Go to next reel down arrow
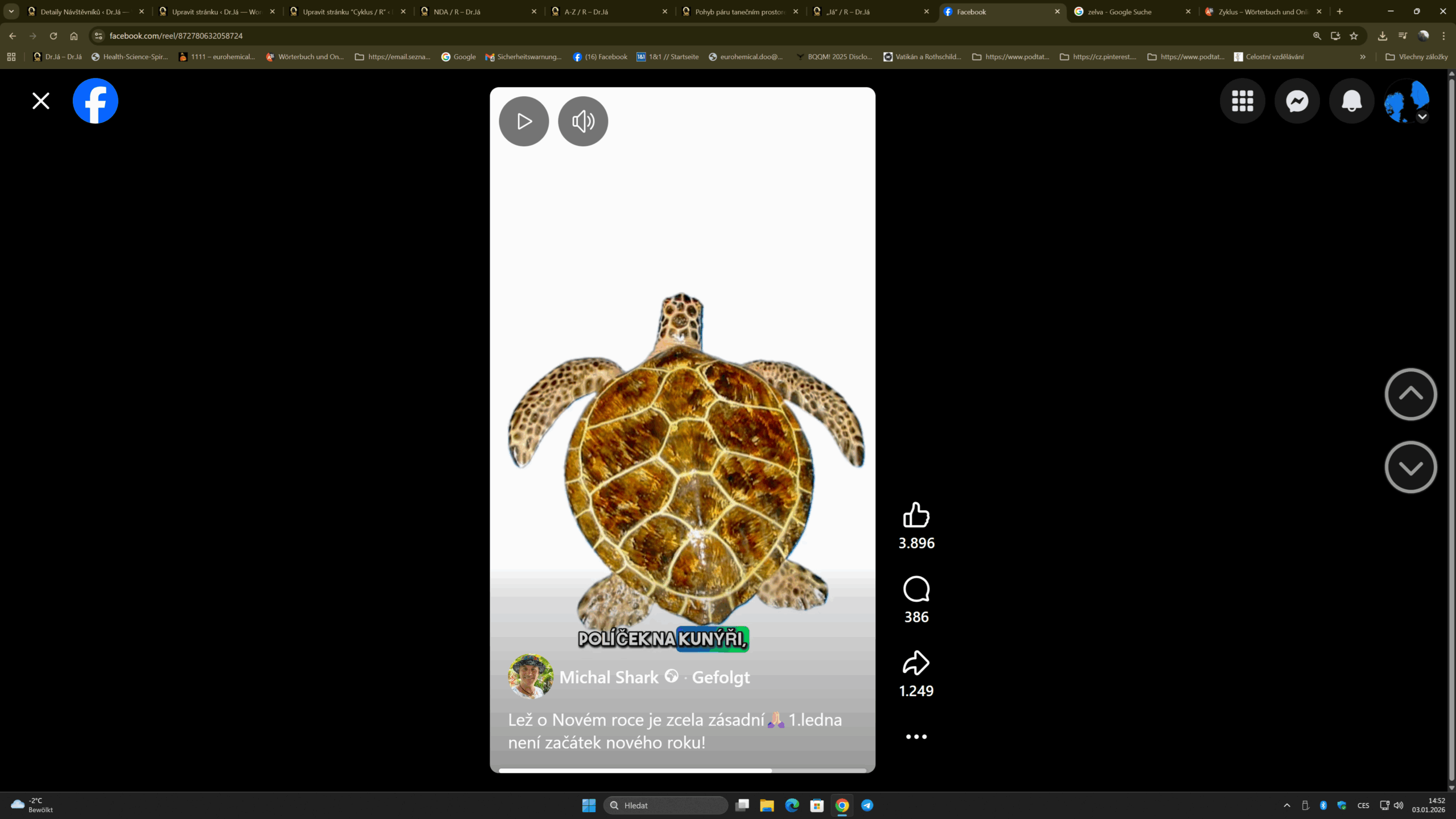 1410,467
